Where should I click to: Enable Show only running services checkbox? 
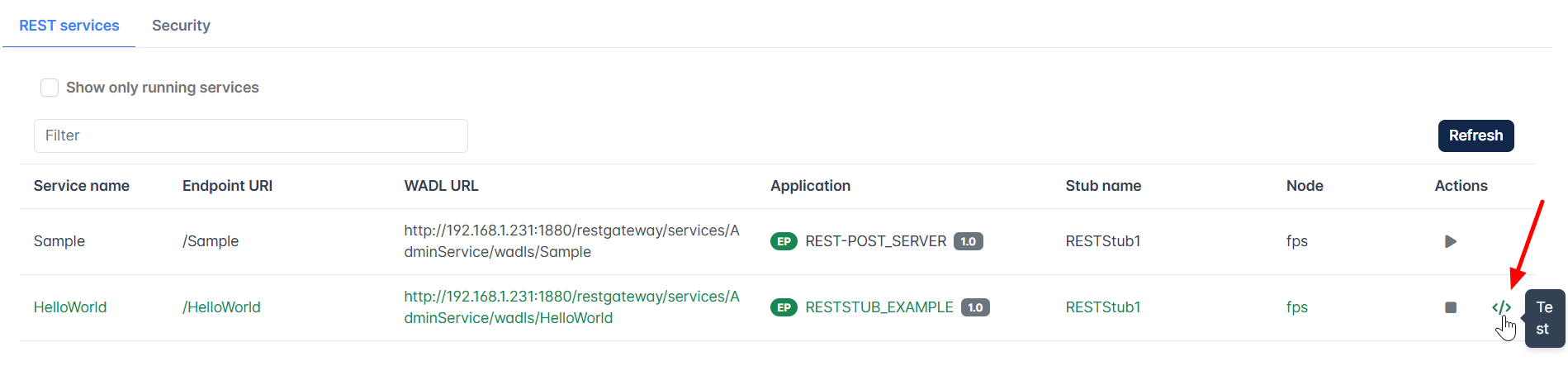50,88
